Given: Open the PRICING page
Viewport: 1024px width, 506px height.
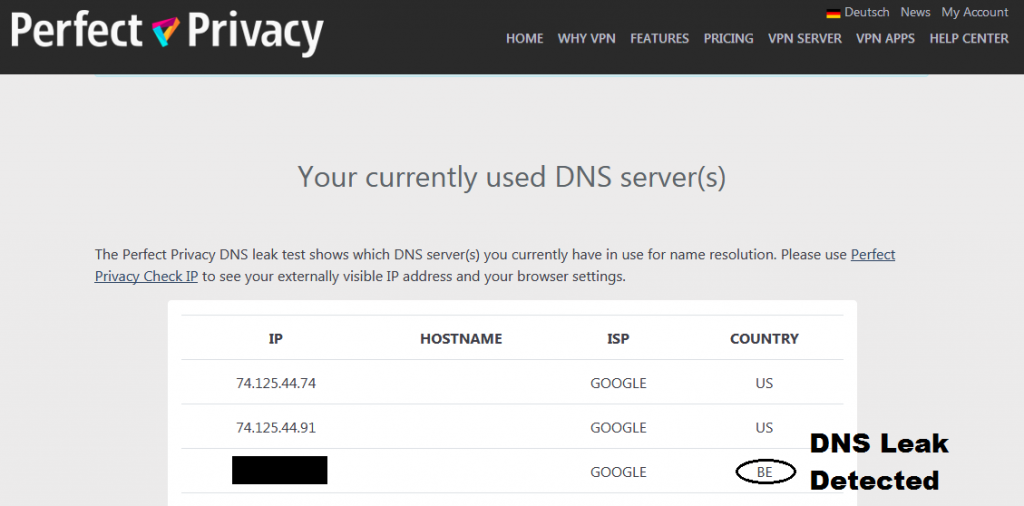Looking at the screenshot, I should 728,39.
